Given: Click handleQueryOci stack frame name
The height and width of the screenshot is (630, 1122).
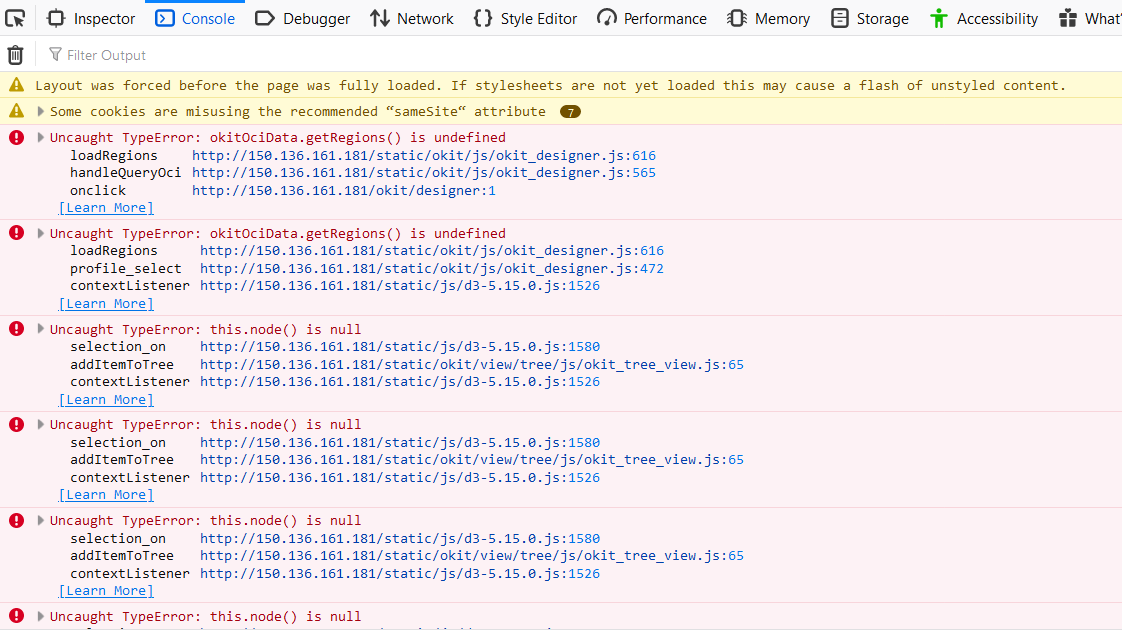Looking at the screenshot, I should [126, 173].
